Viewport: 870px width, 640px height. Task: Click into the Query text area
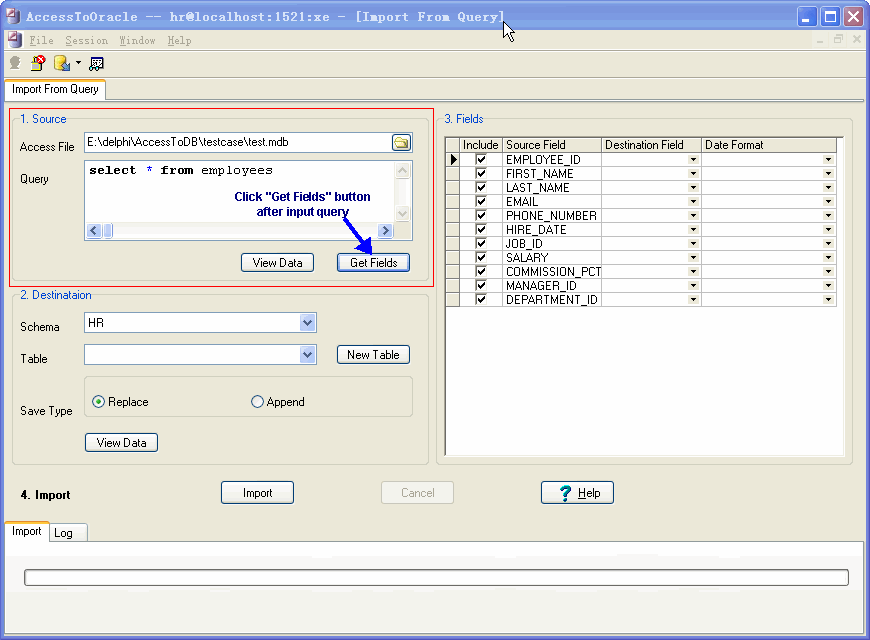tap(240, 192)
